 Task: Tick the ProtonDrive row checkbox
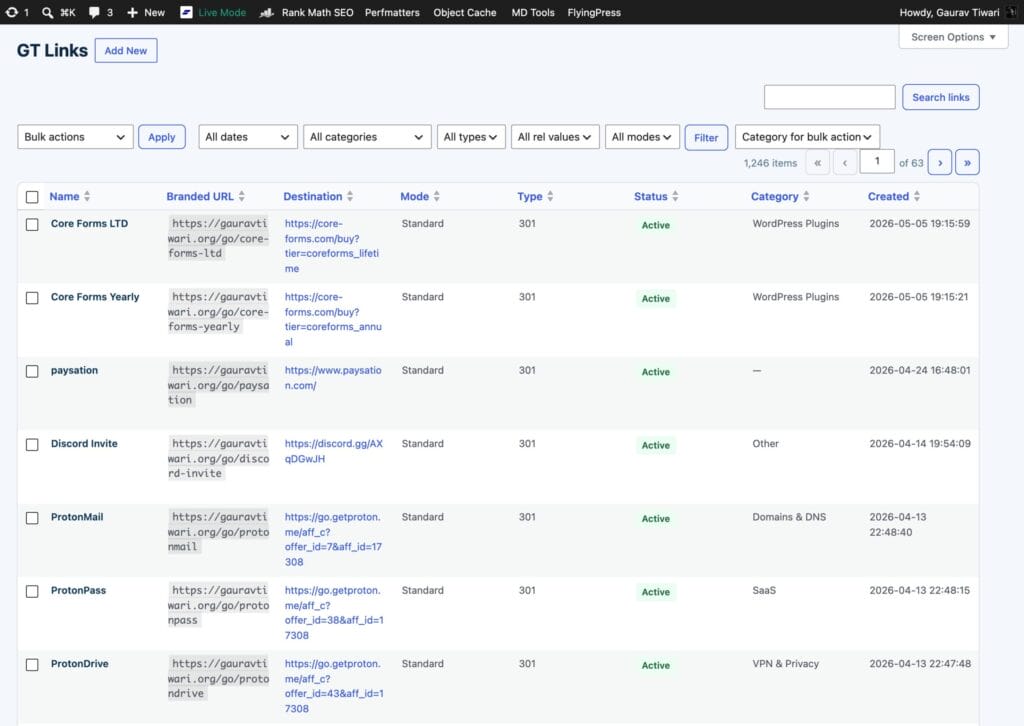[32, 665]
